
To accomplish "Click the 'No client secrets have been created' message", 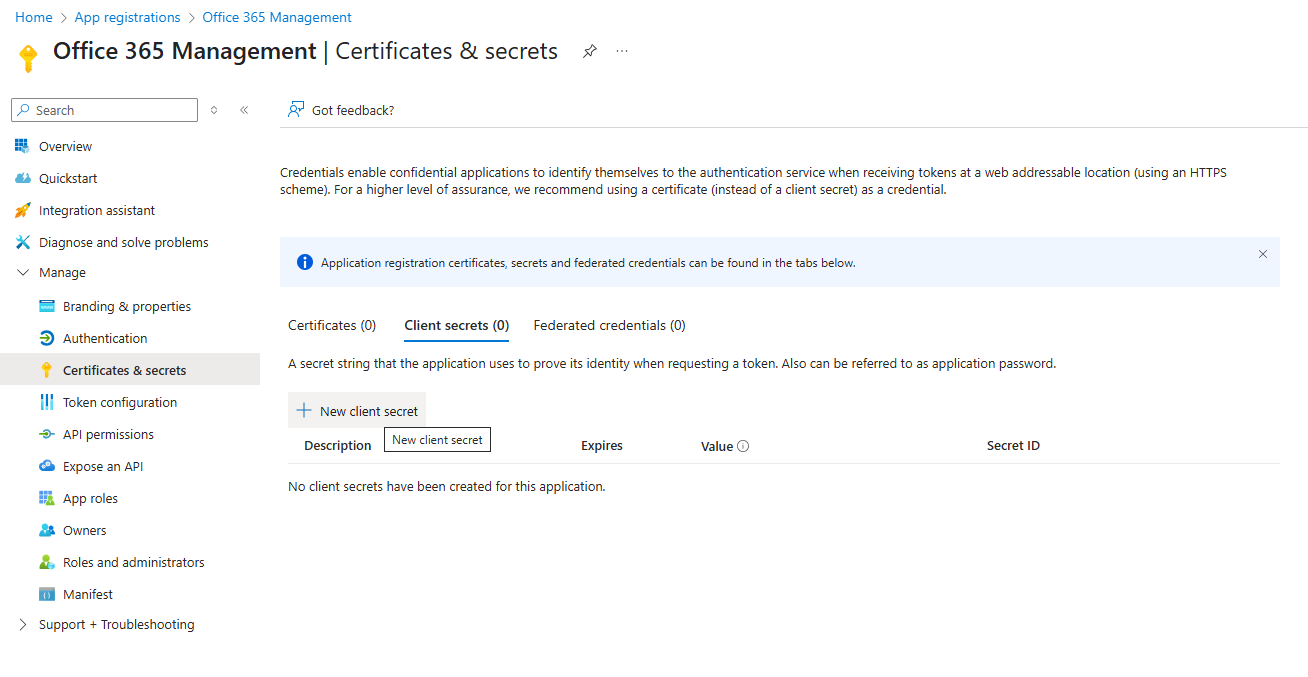I will pyautogui.click(x=447, y=487).
